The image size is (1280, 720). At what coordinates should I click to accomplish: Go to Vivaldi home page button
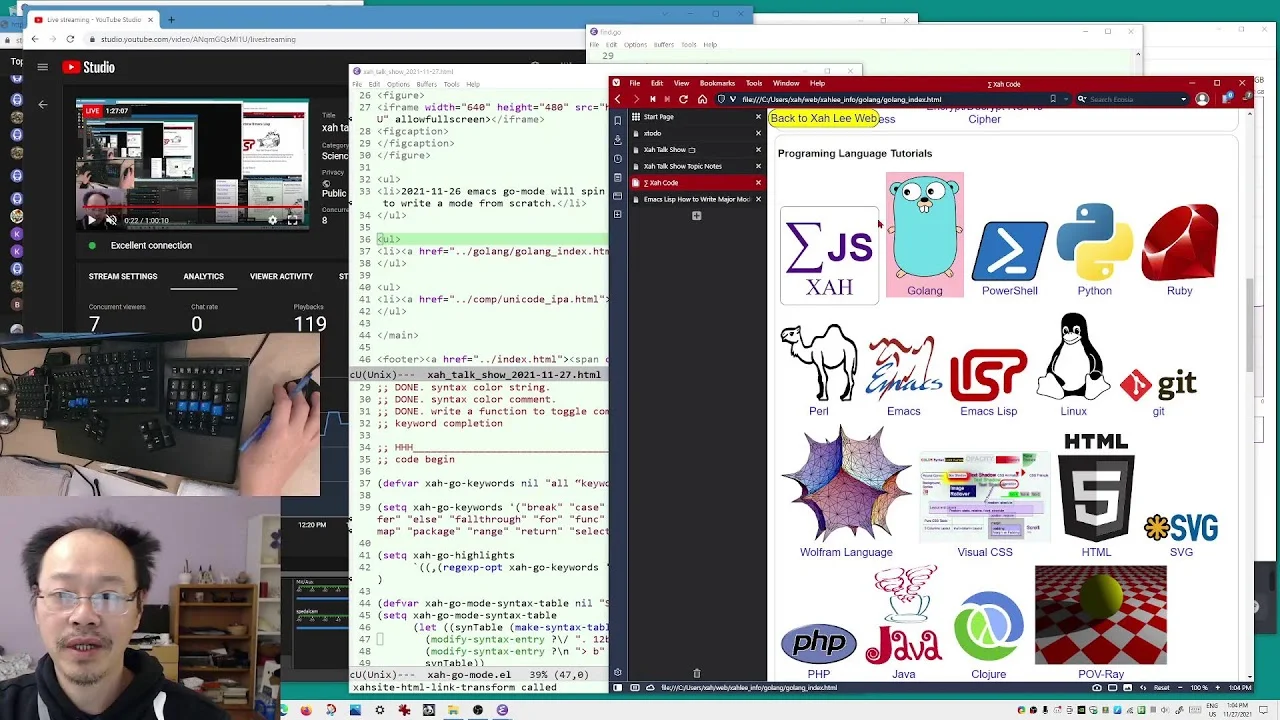pyautogui.click(x=702, y=99)
